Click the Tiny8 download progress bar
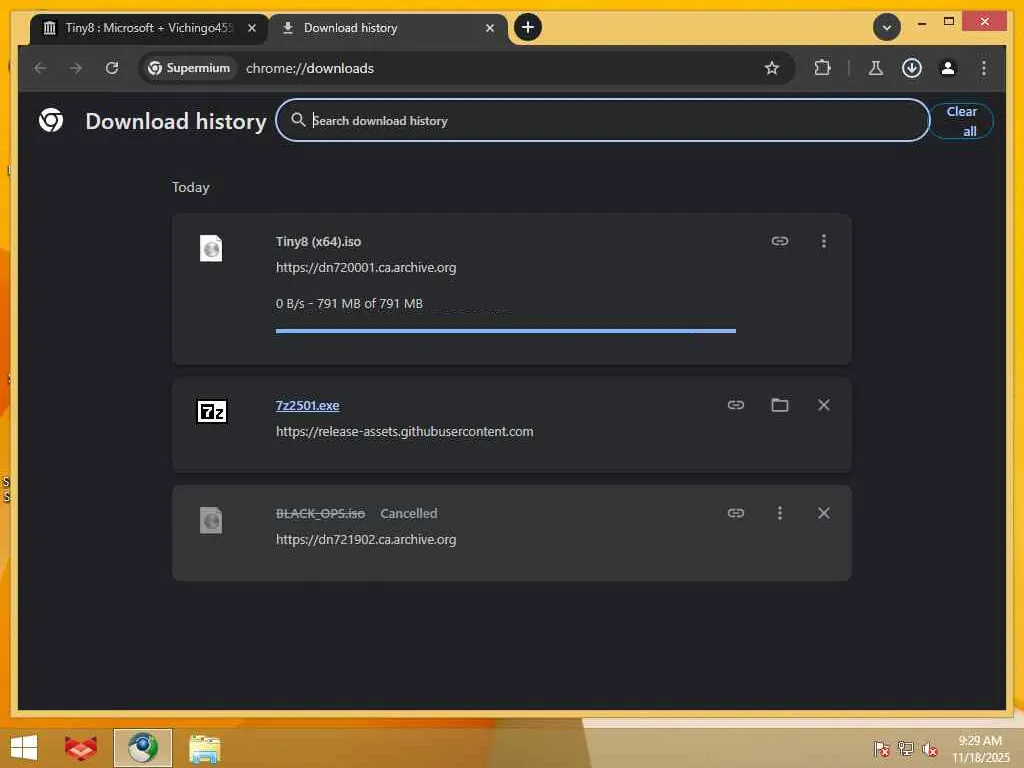 click(x=505, y=331)
